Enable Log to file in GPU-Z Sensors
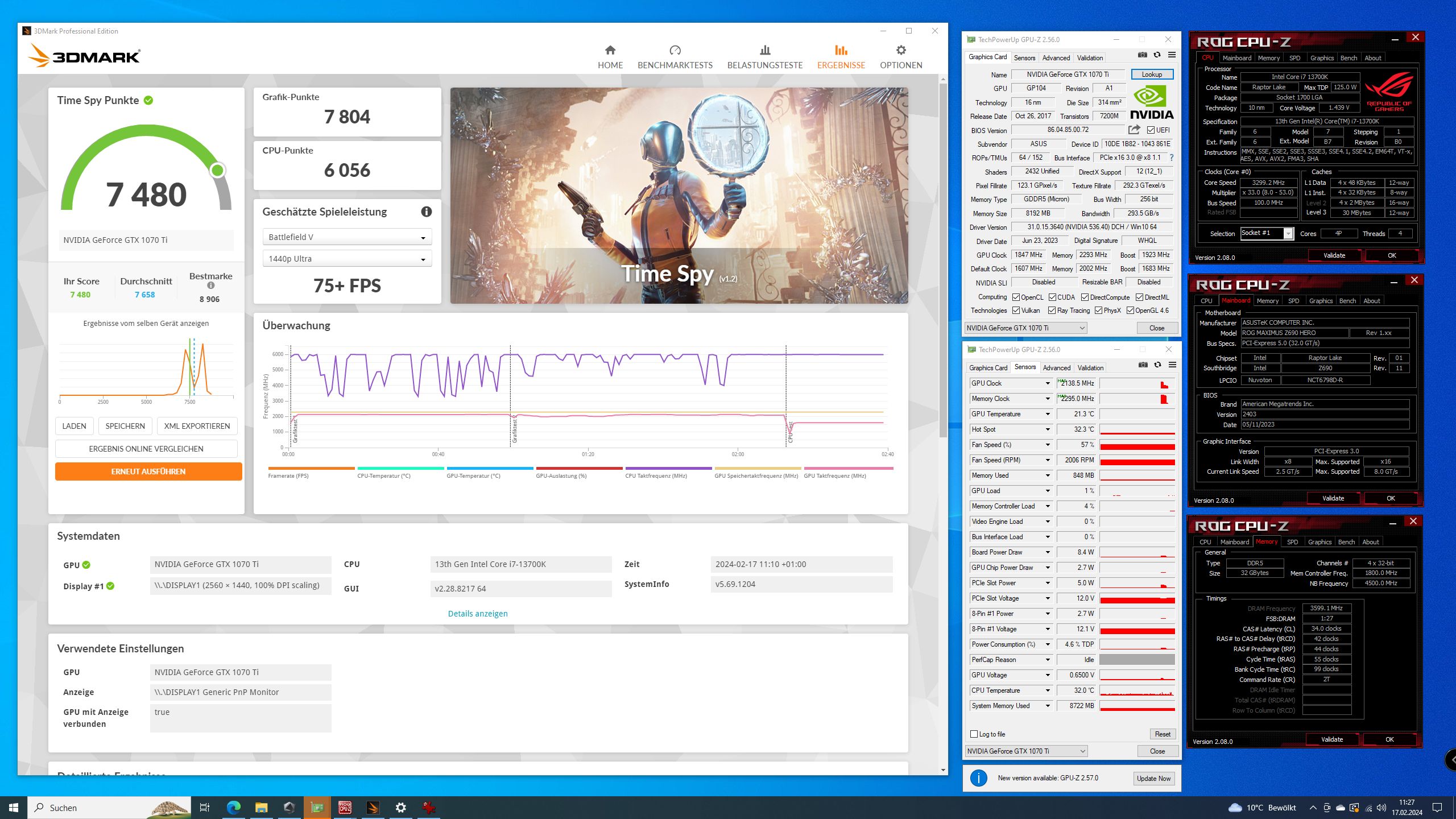Image resolution: width=1456 pixels, height=819 pixels. pyautogui.click(x=974, y=734)
